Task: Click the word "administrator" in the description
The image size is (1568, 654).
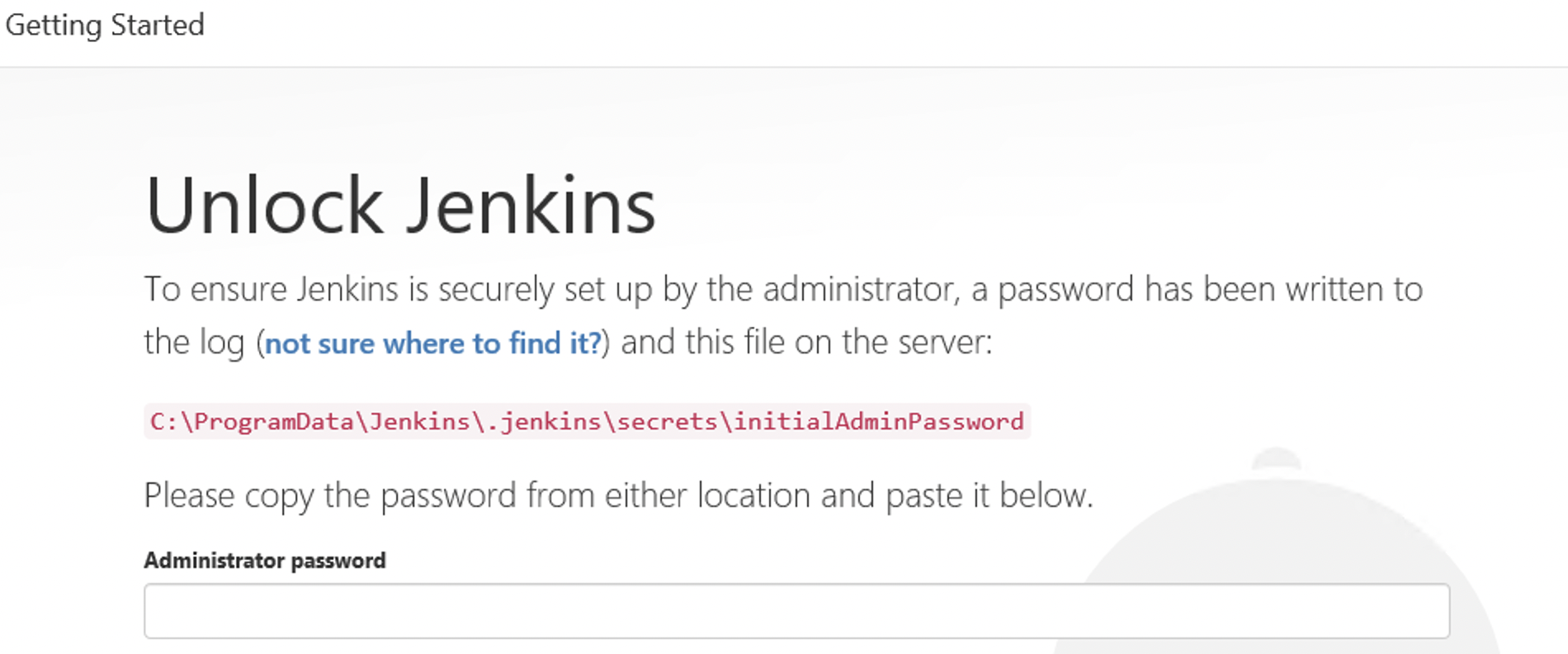Action: click(857, 290)
